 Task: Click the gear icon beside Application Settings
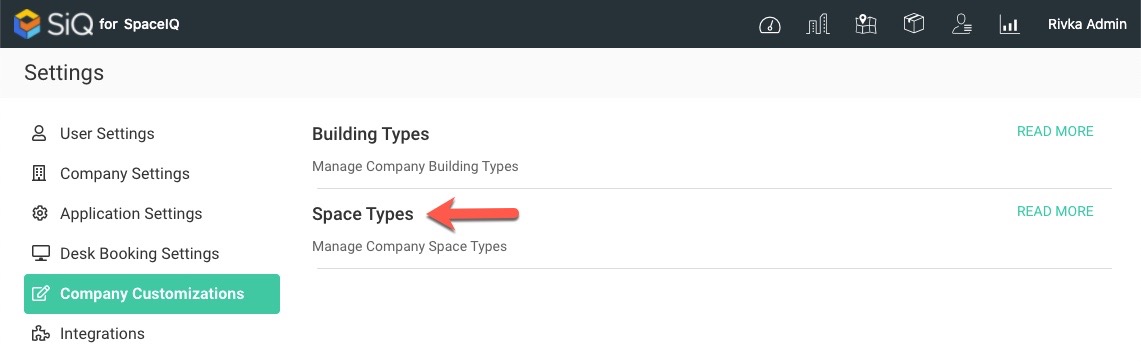pos(39,213)
